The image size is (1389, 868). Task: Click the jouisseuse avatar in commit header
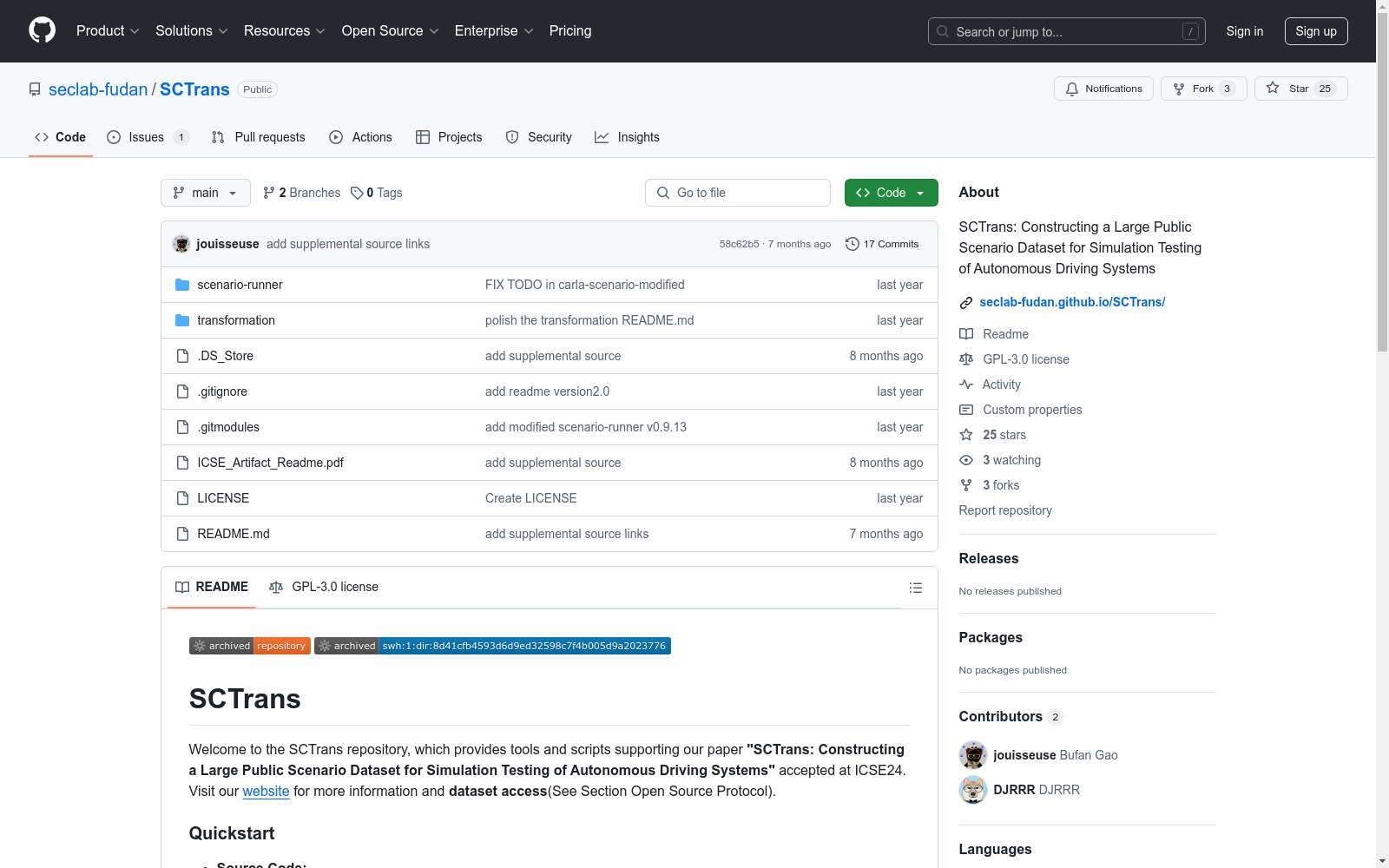181,244
